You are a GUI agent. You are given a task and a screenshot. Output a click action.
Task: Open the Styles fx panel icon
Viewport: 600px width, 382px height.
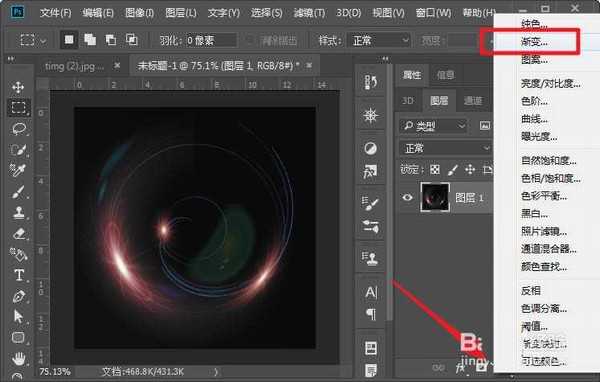point(370,172)
